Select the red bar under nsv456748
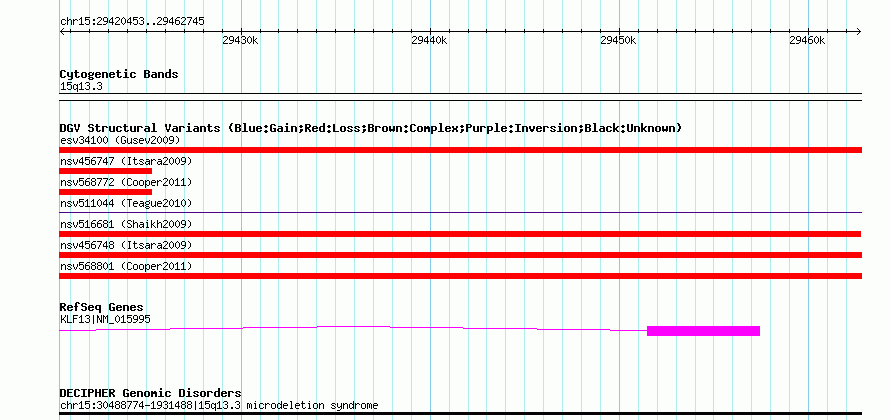 [x=460, y=255]
